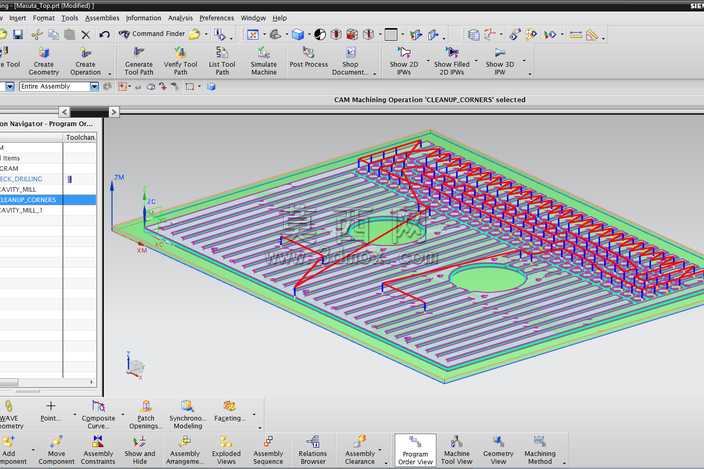The height and width of the screenshot is (469, 704).
Task: Click Show Filled 2D IPWs
Action: pos(452,61)
